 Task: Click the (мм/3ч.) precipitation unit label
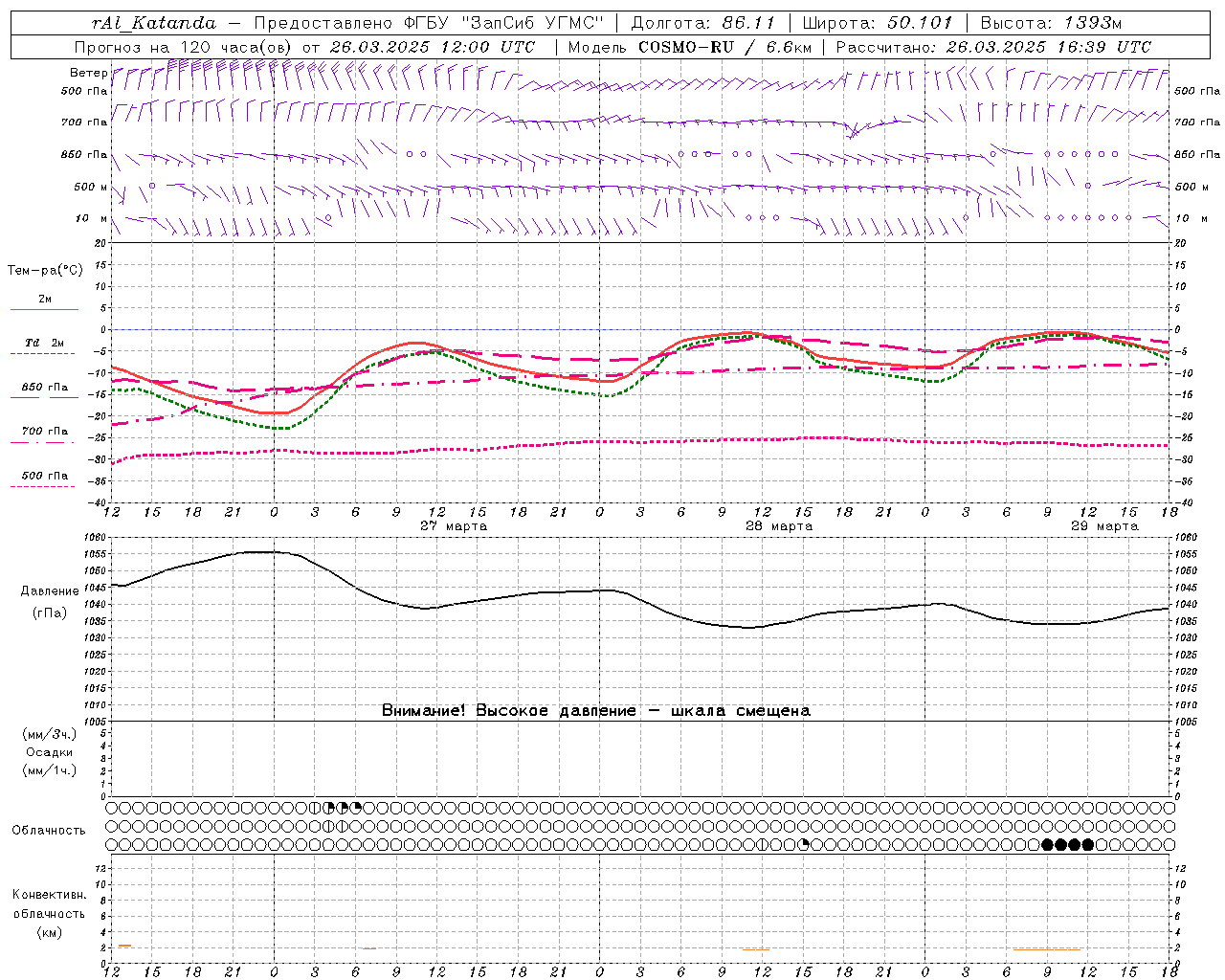click(x=50, y=734)
